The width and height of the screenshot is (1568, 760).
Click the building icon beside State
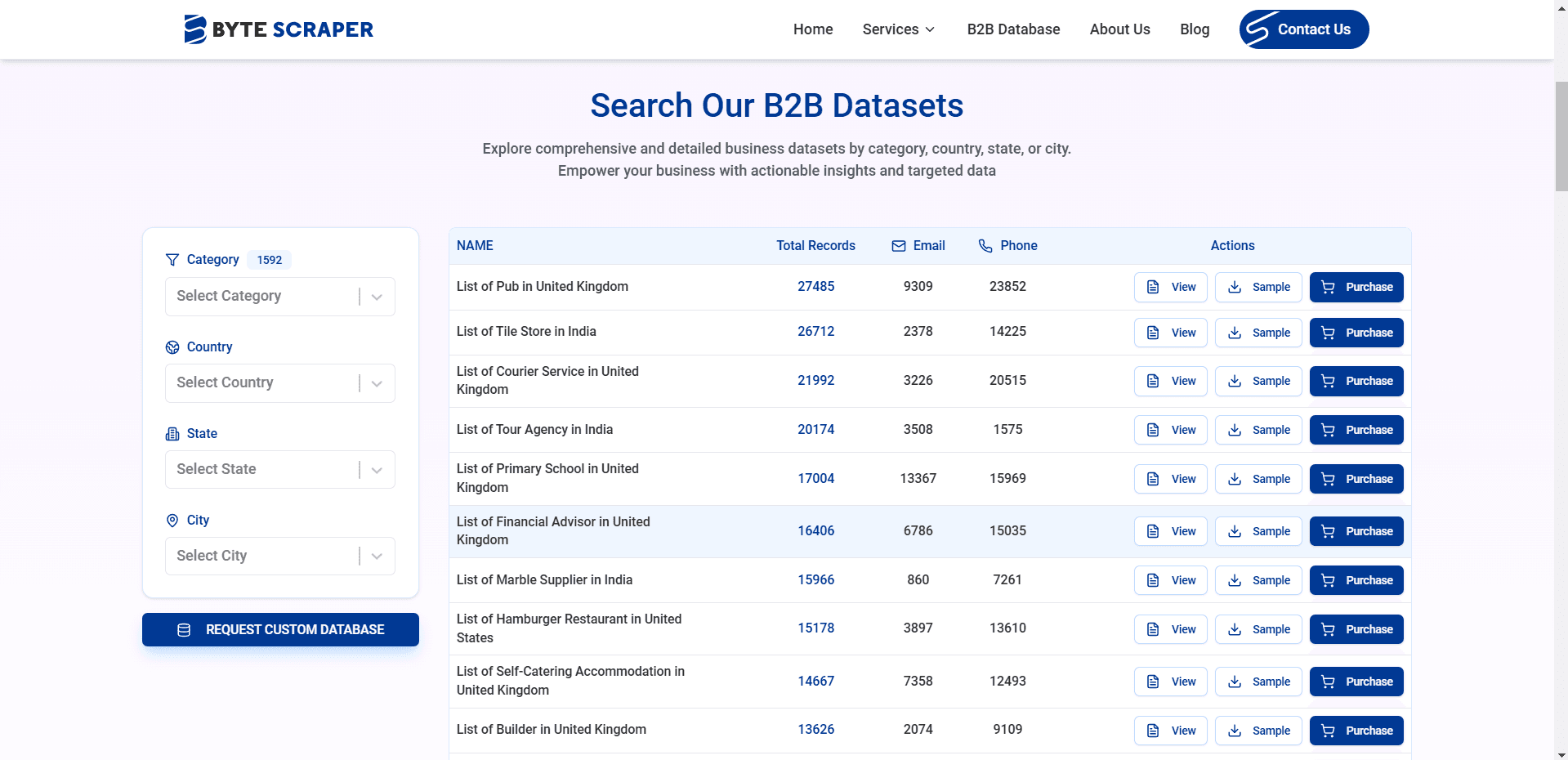172,434
